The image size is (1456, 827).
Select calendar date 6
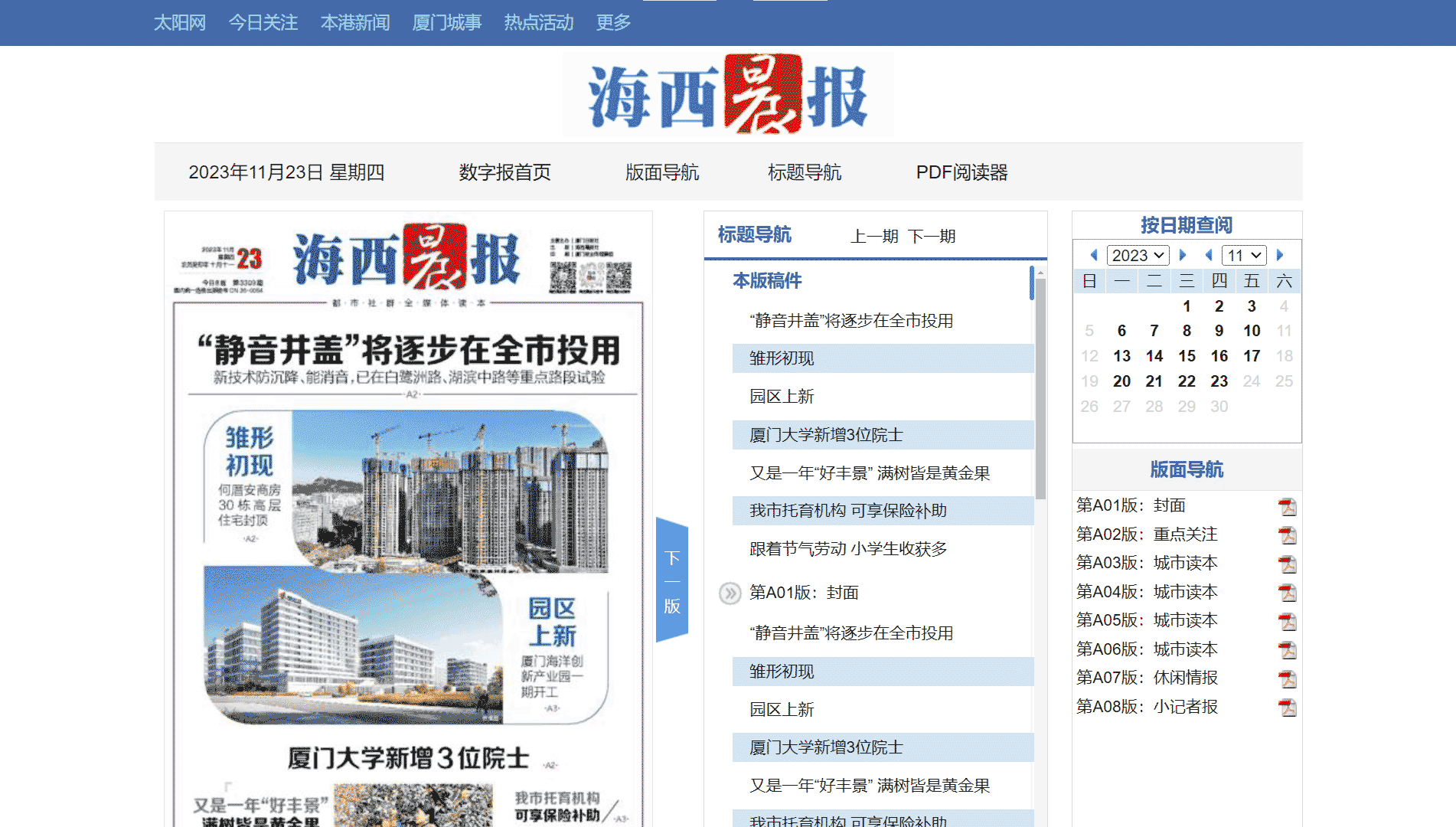tap(1121, 331)
